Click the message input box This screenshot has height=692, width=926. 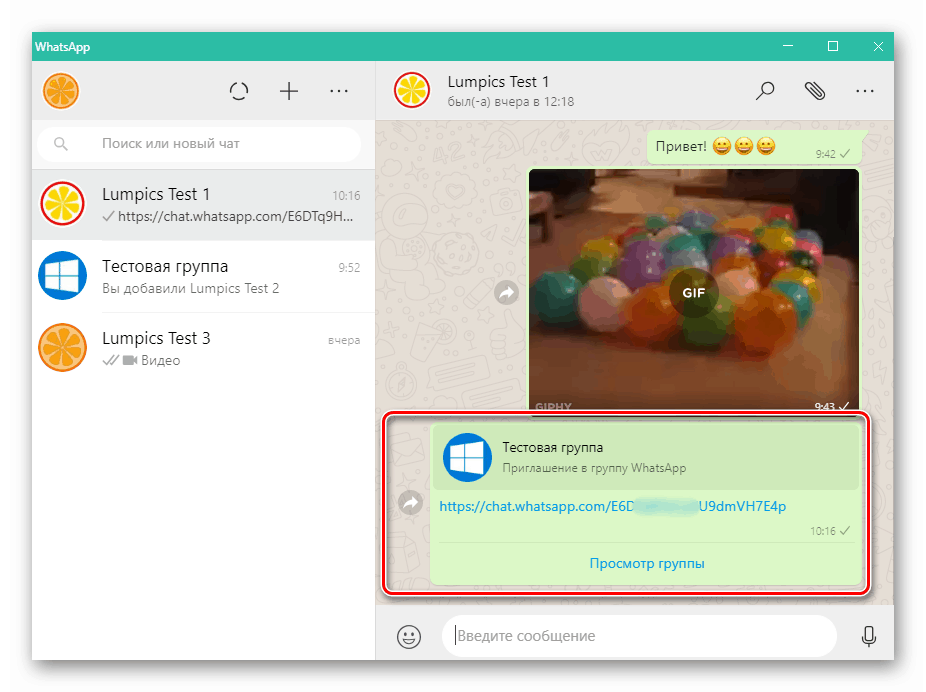640,635
